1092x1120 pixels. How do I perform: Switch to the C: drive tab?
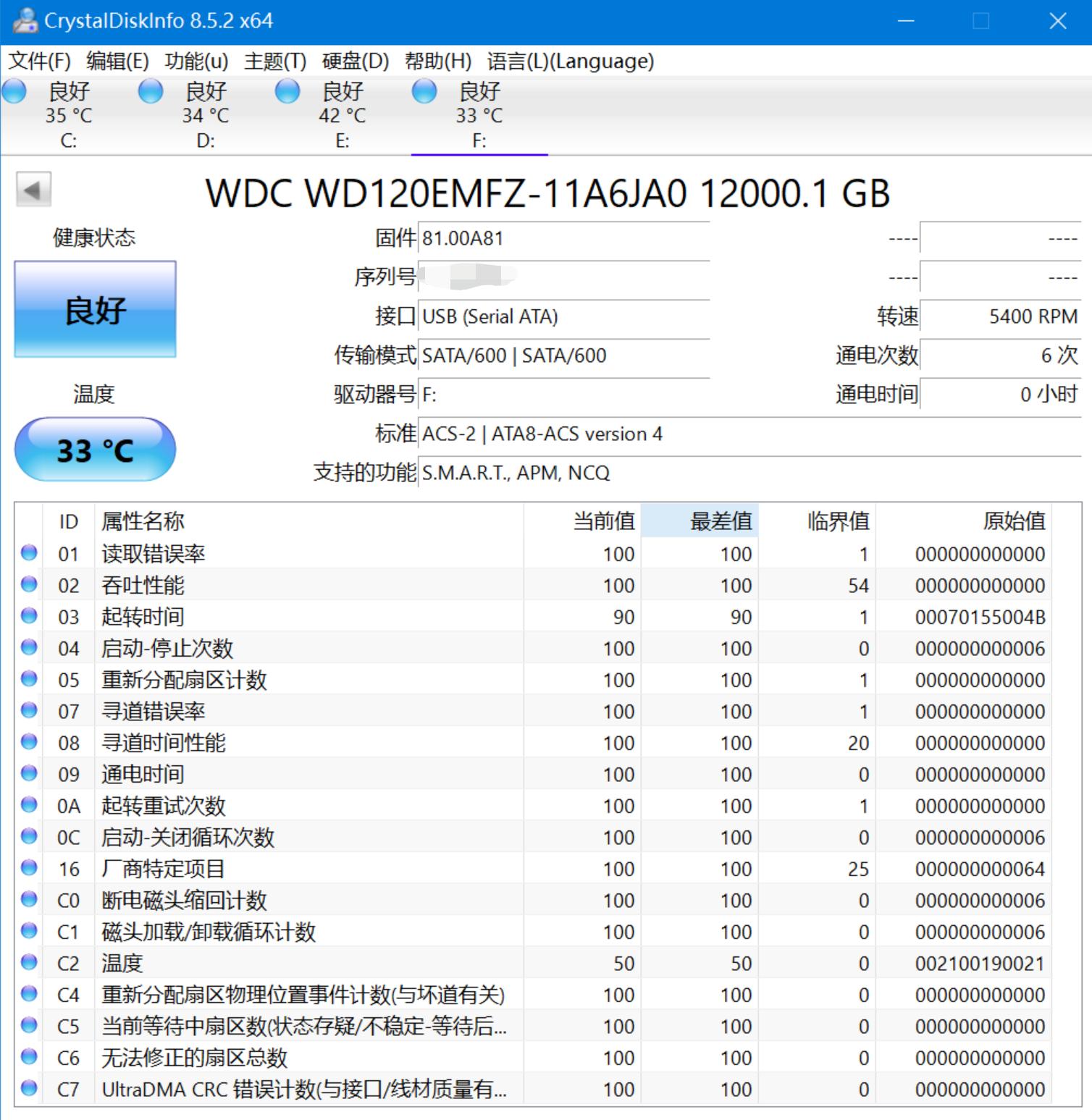pos(67,116)
